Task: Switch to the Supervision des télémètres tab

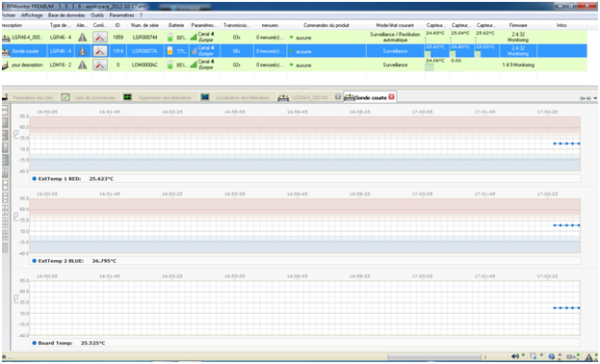Action: 165,98
